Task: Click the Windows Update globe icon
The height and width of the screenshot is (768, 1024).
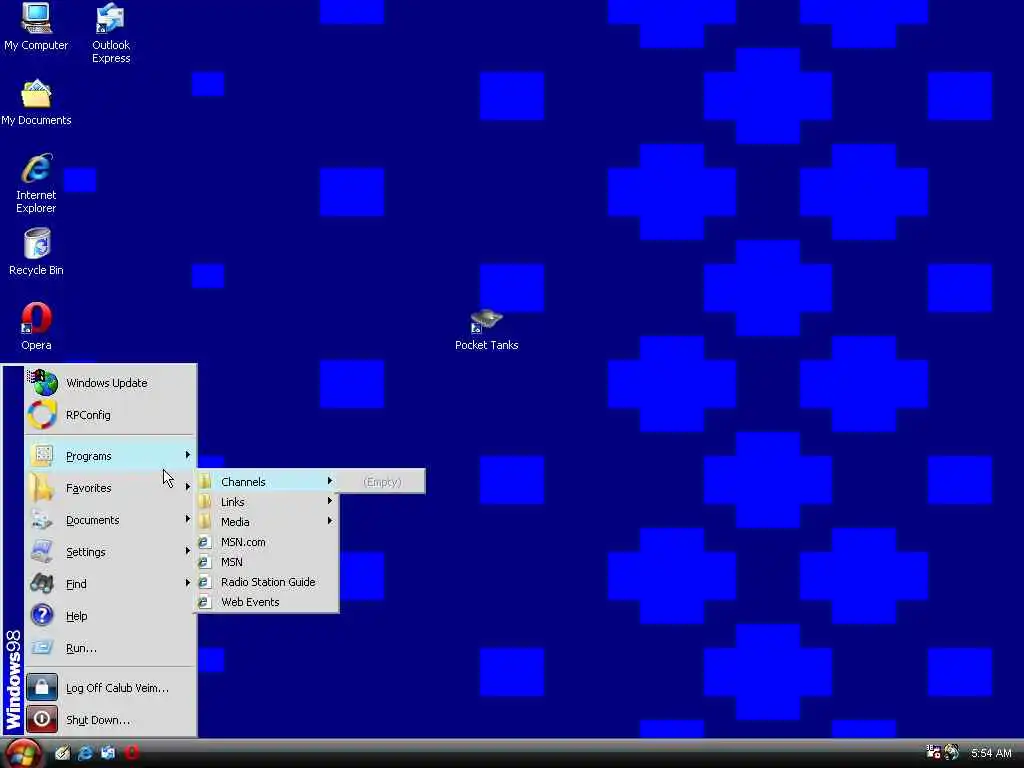Action: [x=42, y=383]
